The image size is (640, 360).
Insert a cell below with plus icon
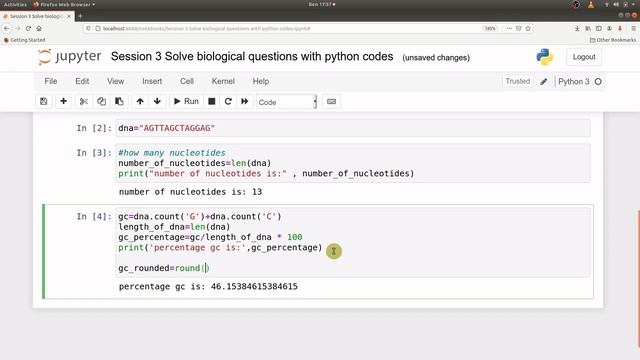coord(63,102)
